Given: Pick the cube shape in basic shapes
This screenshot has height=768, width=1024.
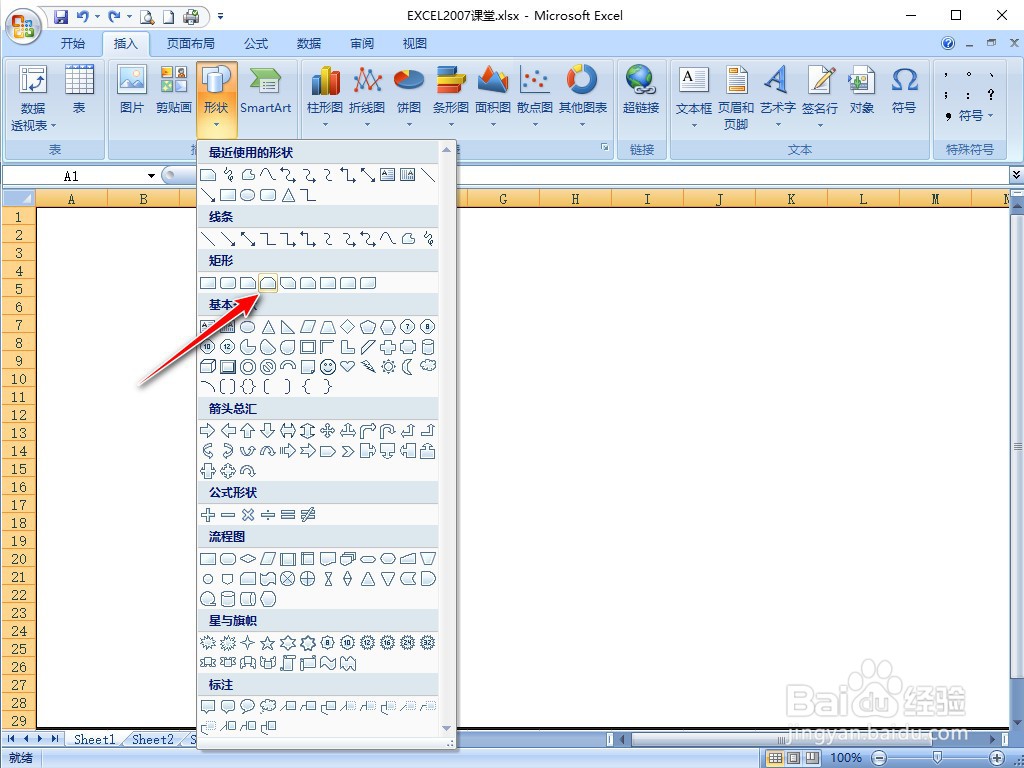Looking at the screenshot, I should pyautogui.click(x=208, y=366).
